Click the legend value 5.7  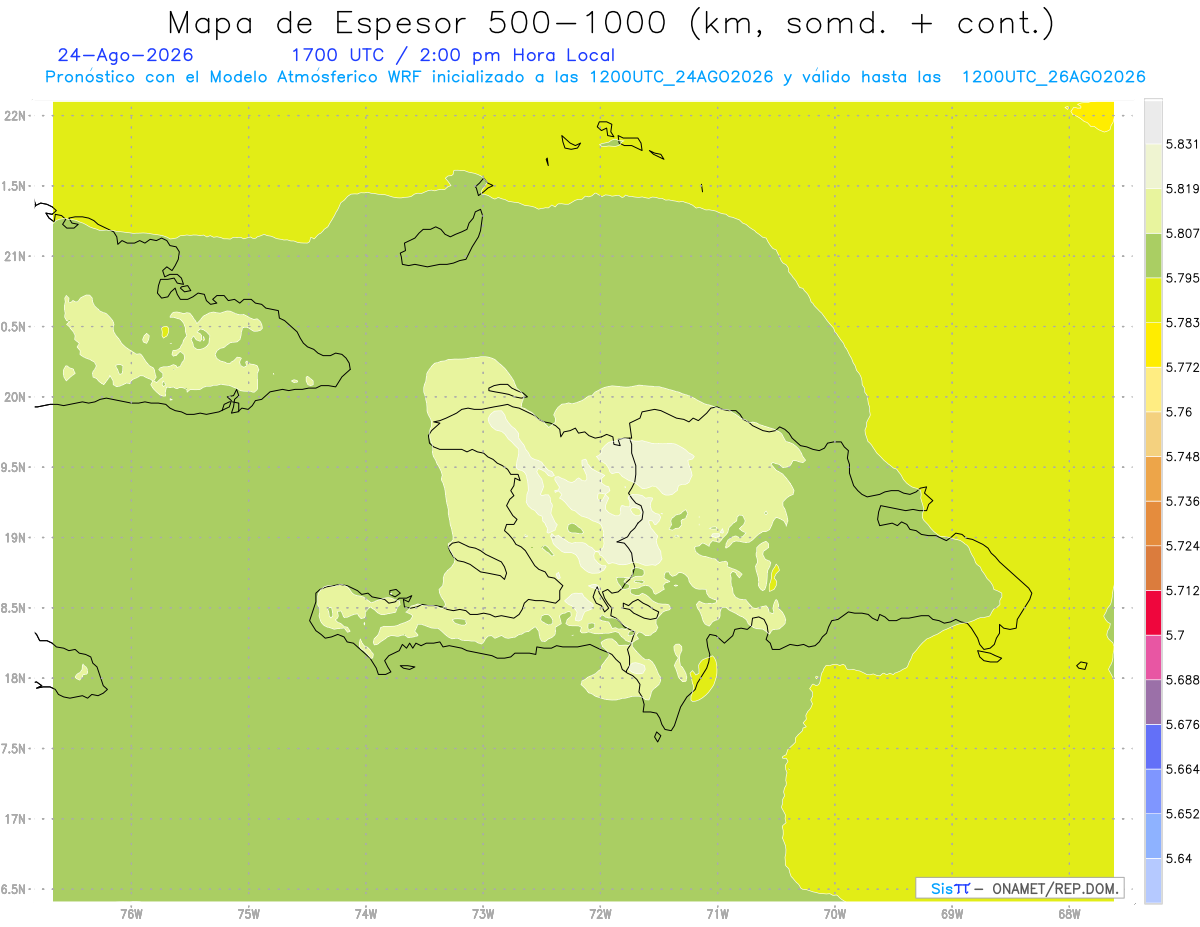(1175, 635)
